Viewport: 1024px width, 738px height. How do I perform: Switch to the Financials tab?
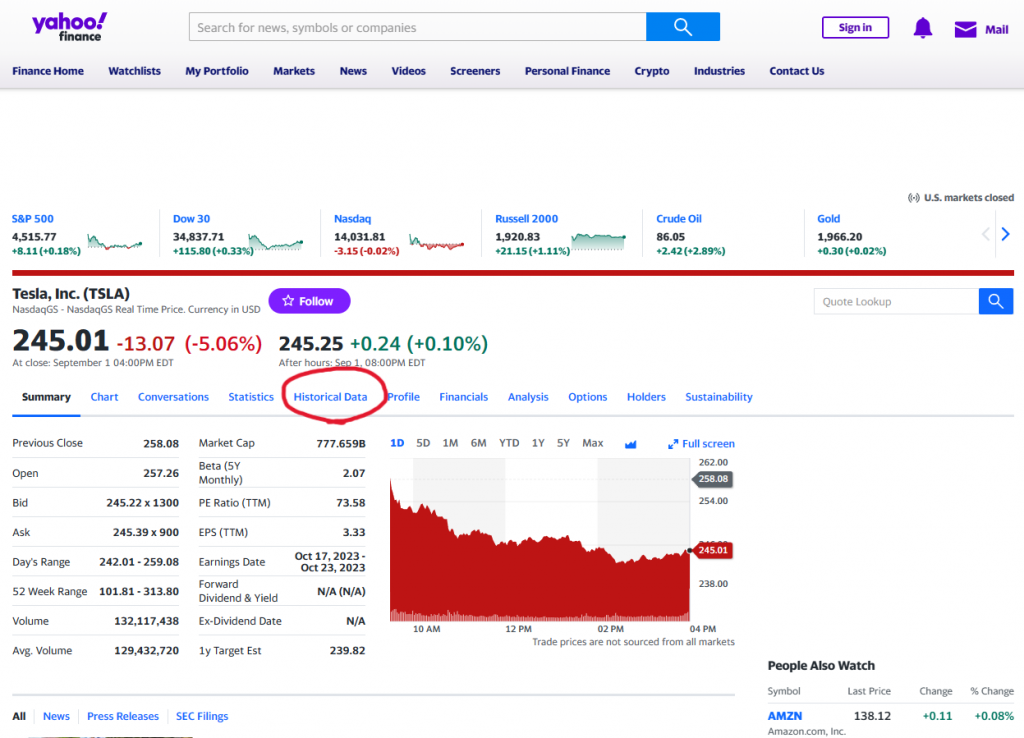click(464, 396)
